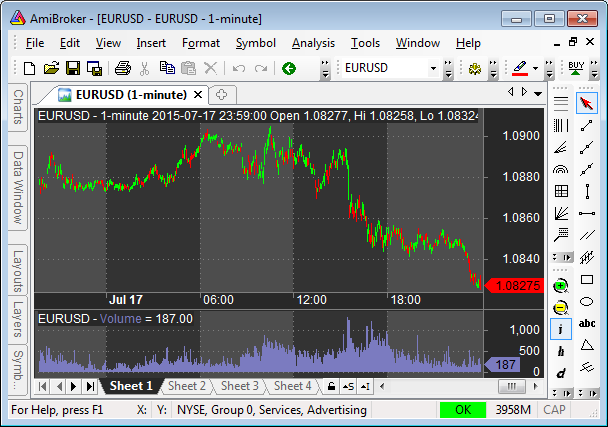The height and width of the screenshot is (427, 608).
Task: Switch to the Sheet 3 tab
Action: tap(240, 386)
